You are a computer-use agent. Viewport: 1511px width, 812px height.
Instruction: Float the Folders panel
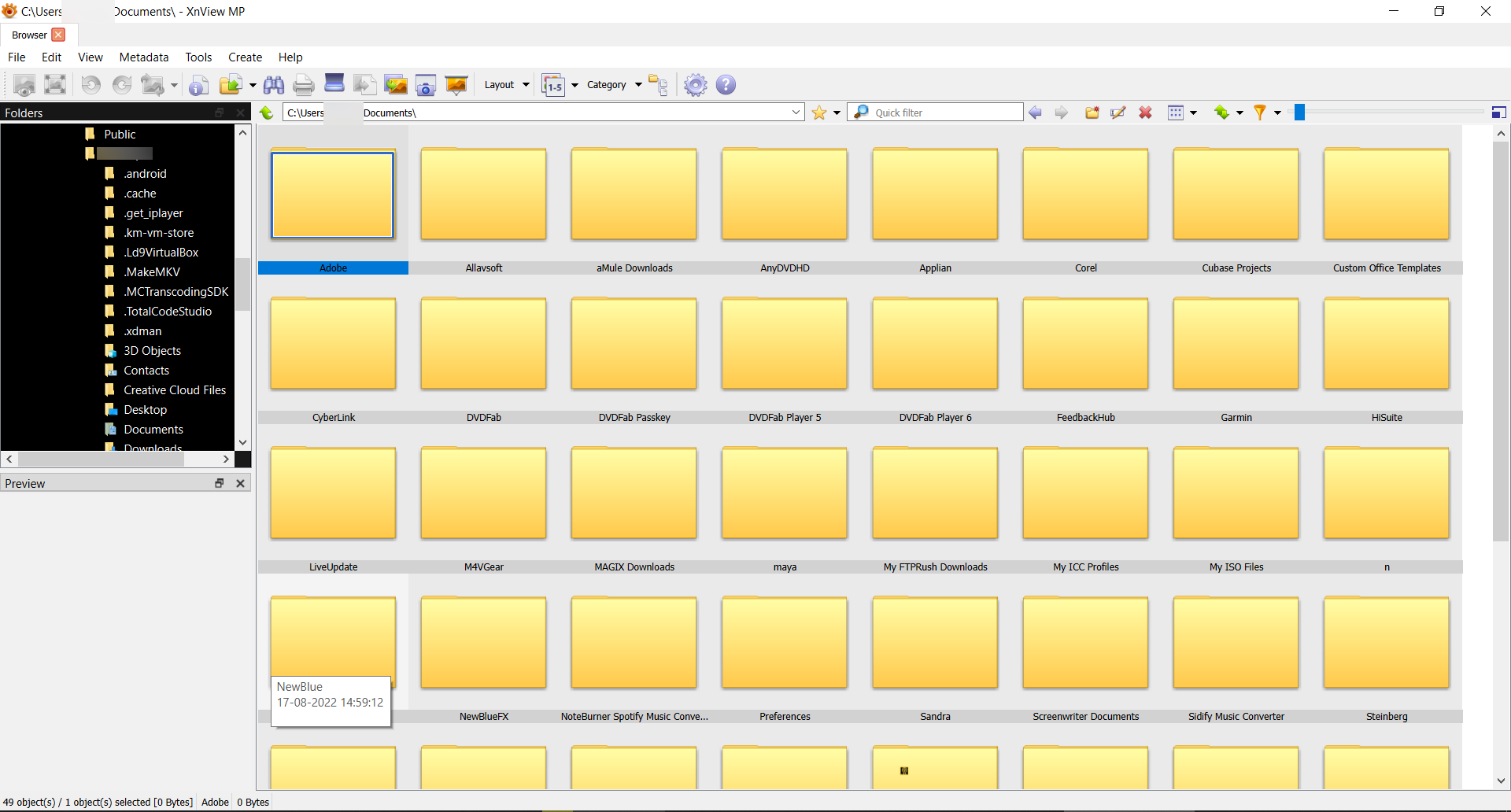220,113
